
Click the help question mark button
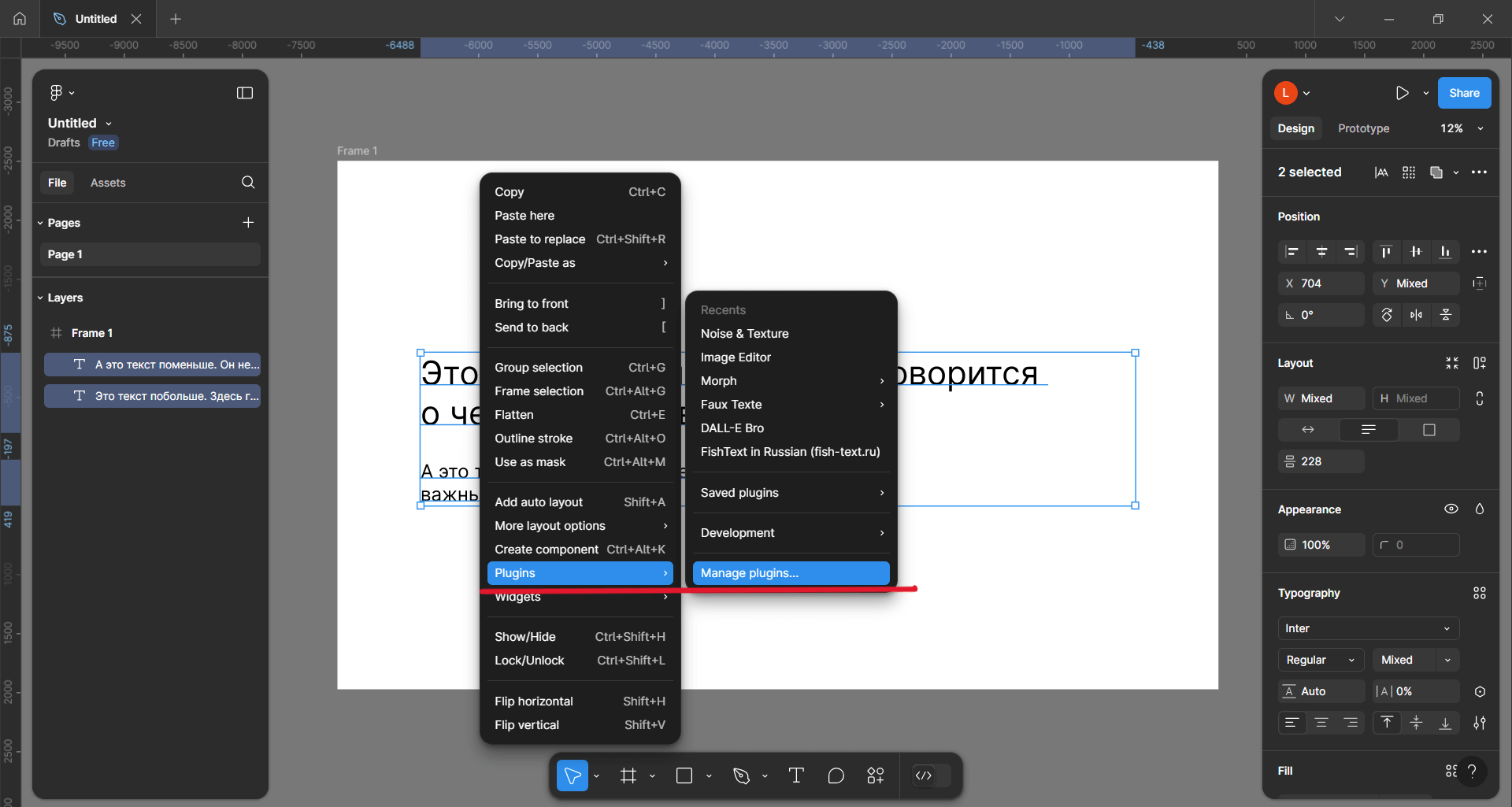click(1472, 772)
